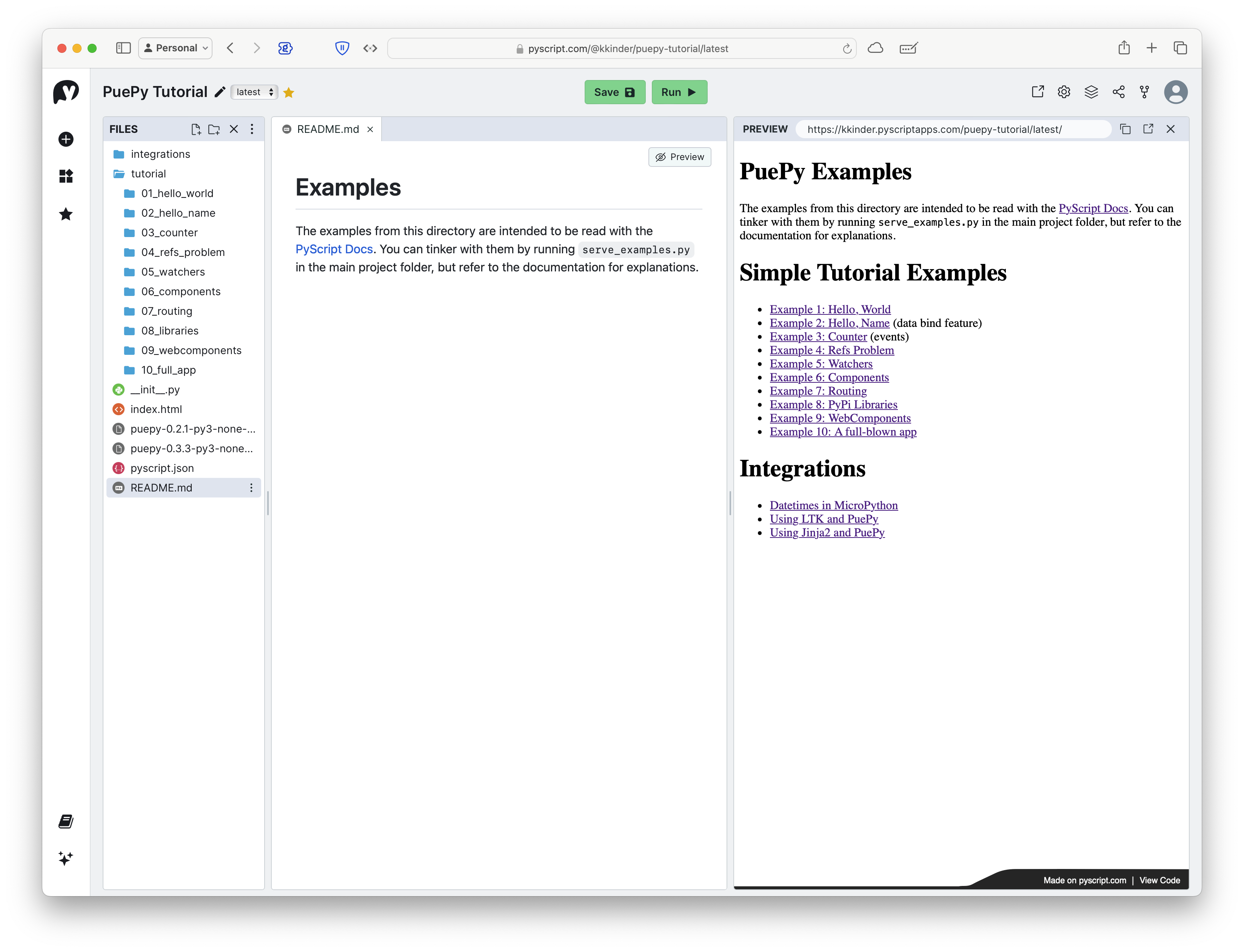1244x952 pixels.
Task: Expand the 07_routing folder
Action: coord(183,311)
